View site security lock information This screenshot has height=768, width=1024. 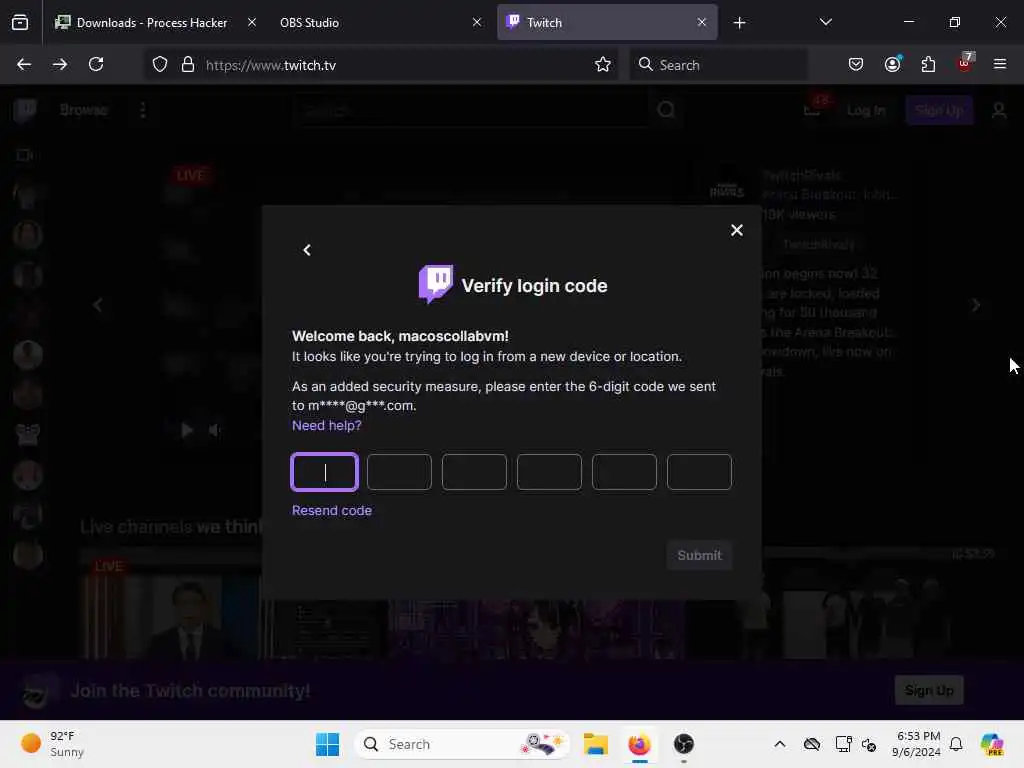click(187, 65)
